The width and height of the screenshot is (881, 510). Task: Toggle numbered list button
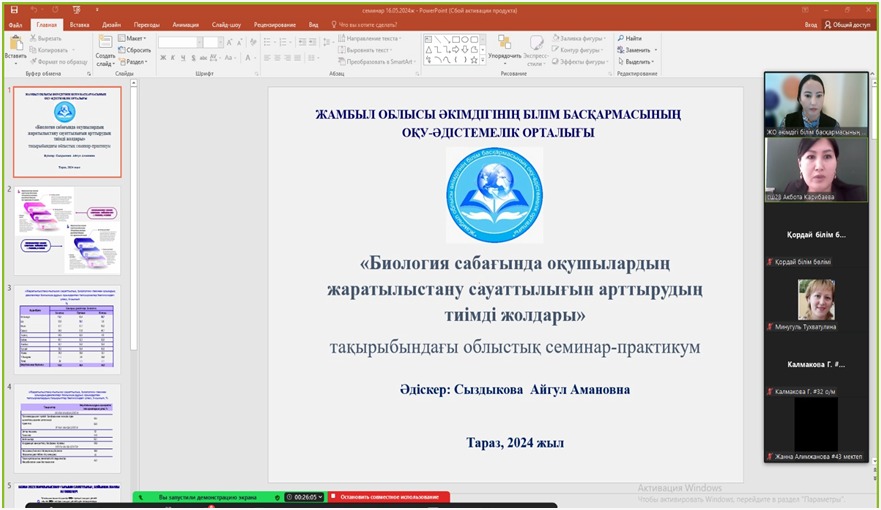285,42
